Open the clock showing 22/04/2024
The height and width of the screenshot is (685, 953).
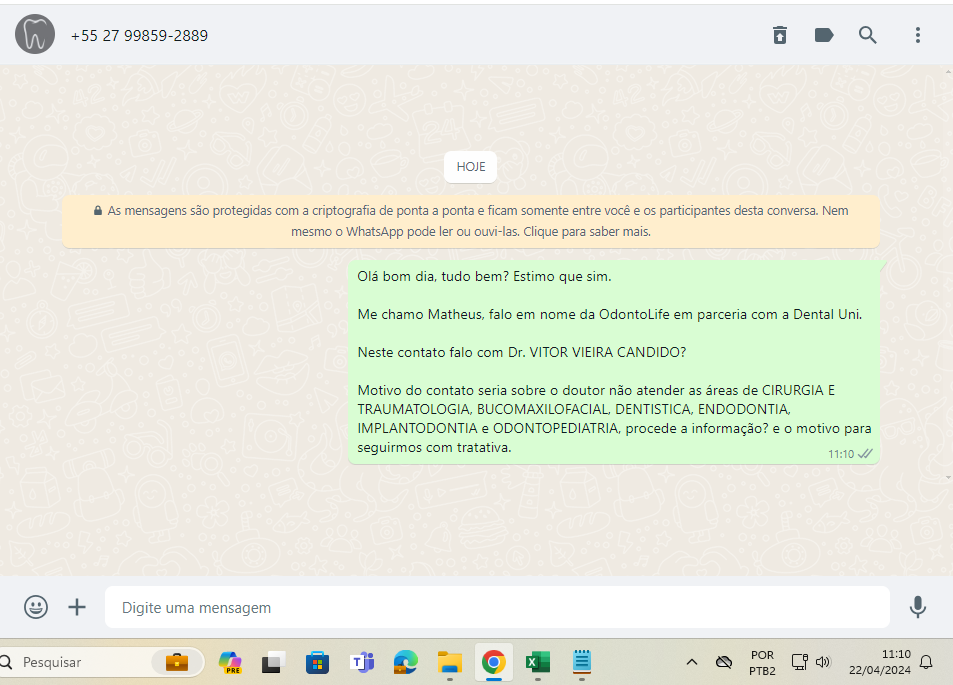coord(879,662)
